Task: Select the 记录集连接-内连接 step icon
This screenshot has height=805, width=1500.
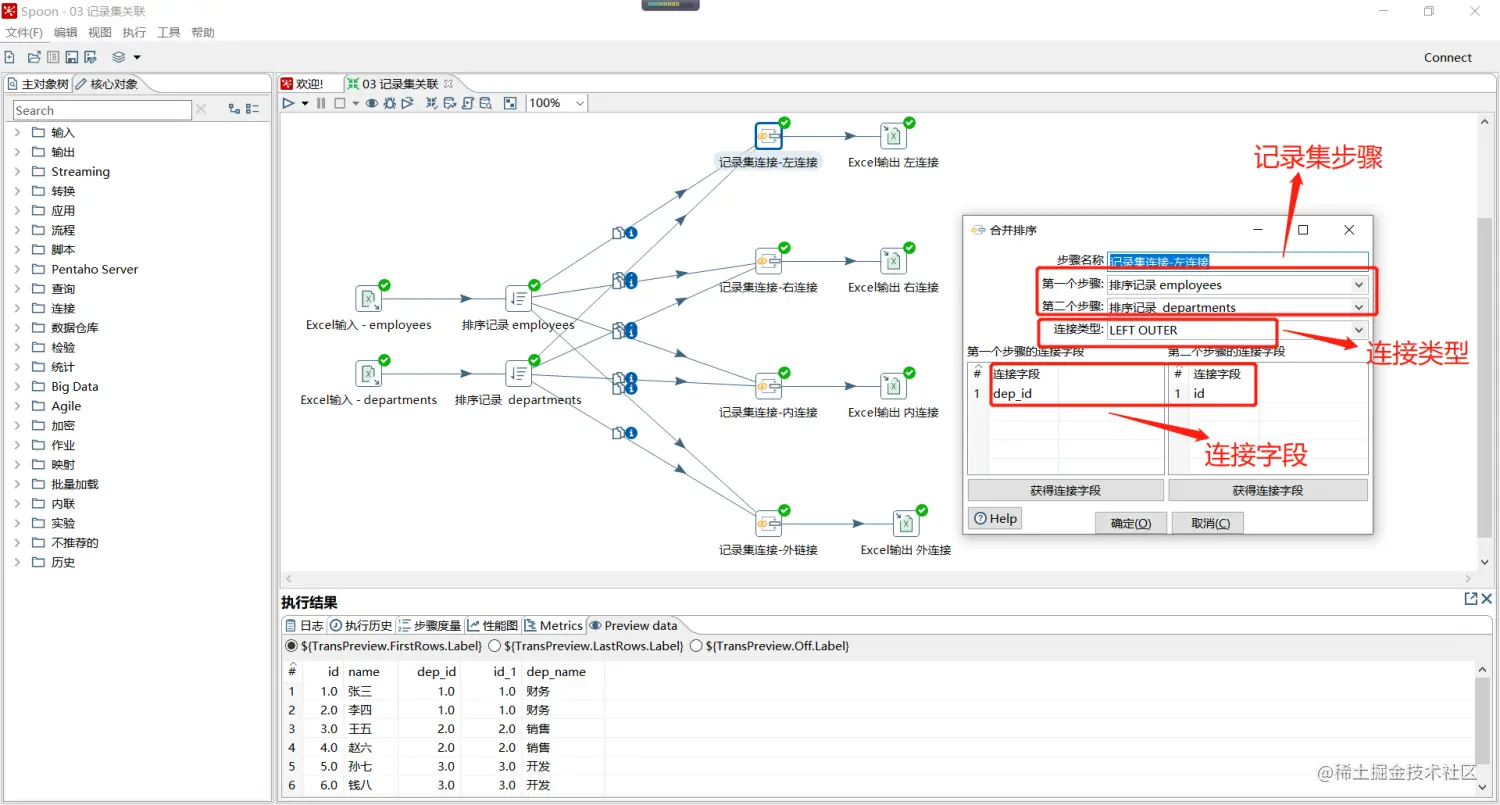Action: pos(768,386)
